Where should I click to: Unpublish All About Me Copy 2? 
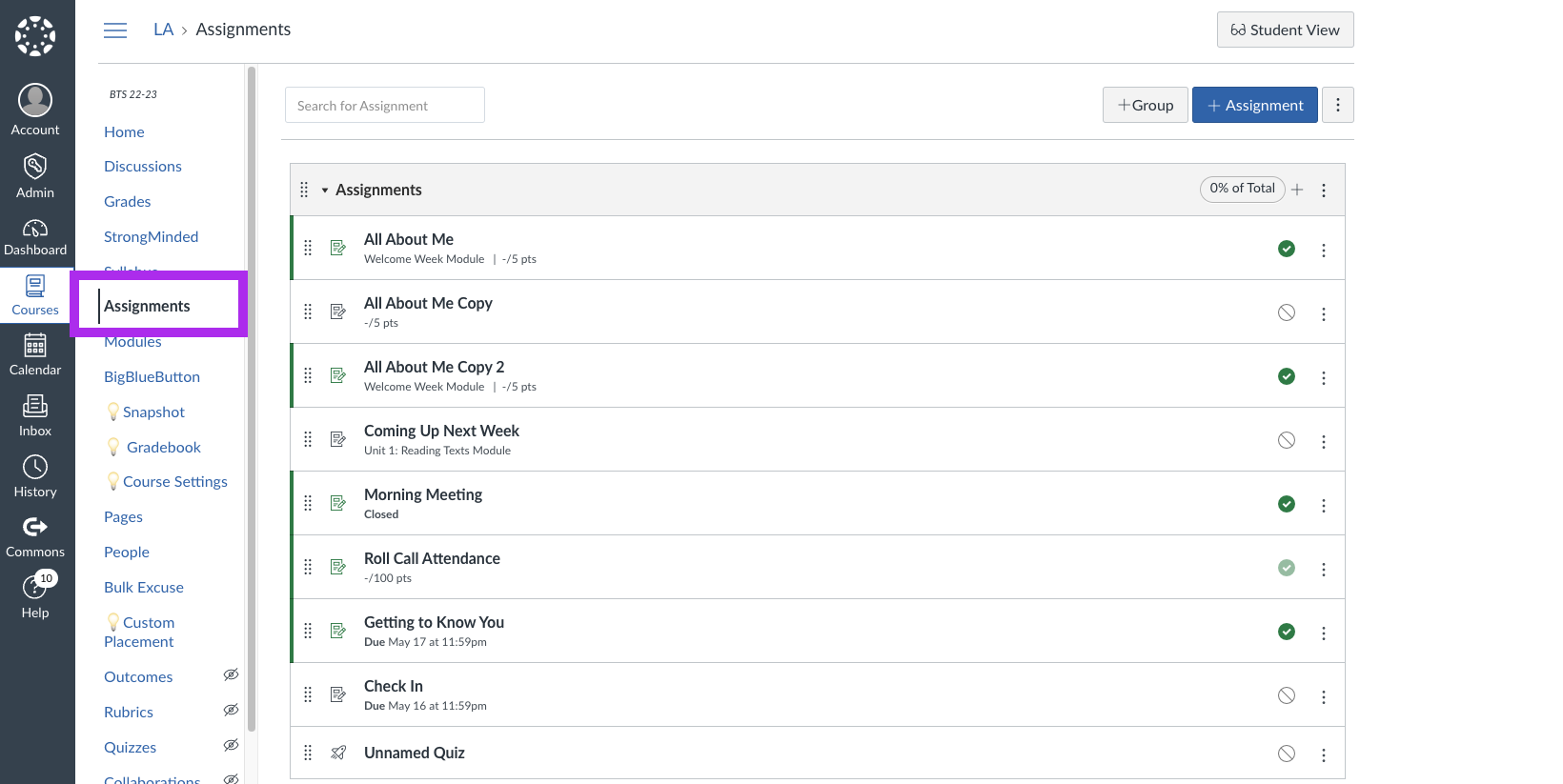1287,376
